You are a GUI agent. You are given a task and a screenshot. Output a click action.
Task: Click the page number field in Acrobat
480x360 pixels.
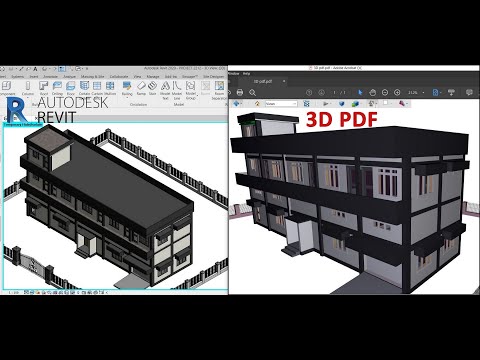pyautogui.click(x=335, y=92)
